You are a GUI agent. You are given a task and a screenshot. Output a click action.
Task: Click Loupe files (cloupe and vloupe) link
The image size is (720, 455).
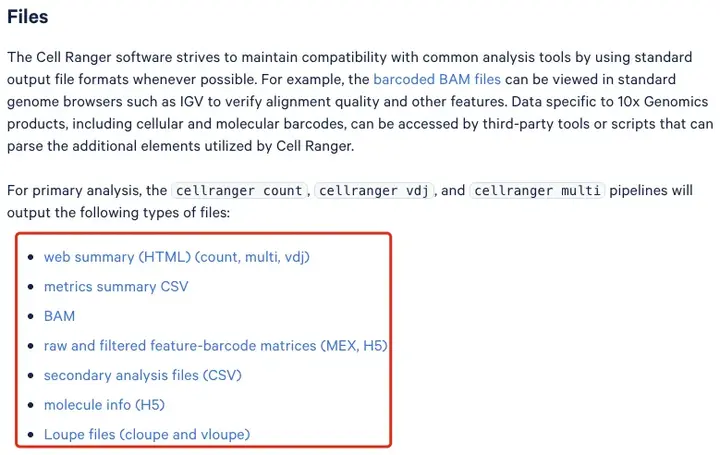(147, 434)
